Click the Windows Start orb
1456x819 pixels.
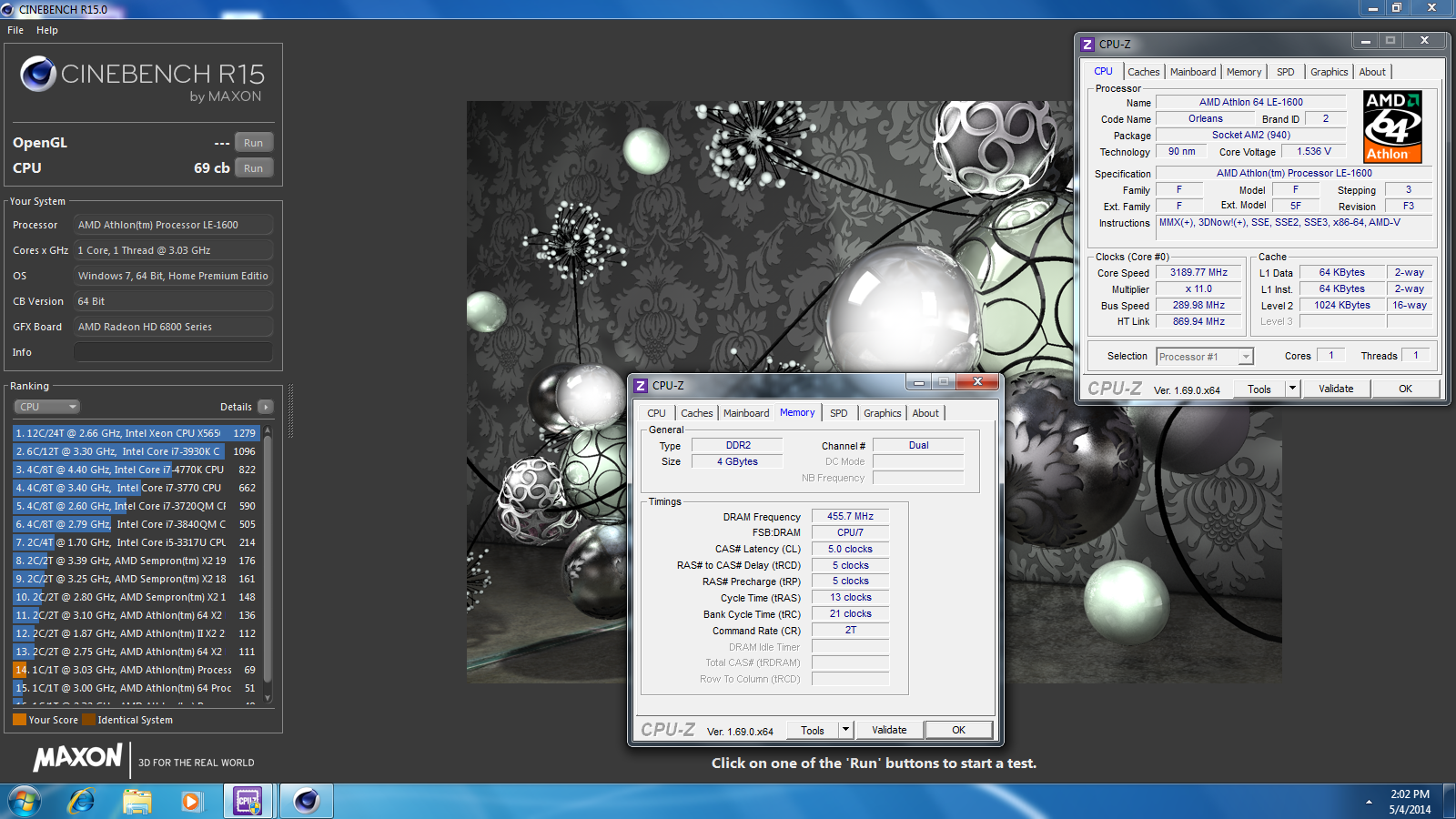pyautogui.click(x=25, y=801)
